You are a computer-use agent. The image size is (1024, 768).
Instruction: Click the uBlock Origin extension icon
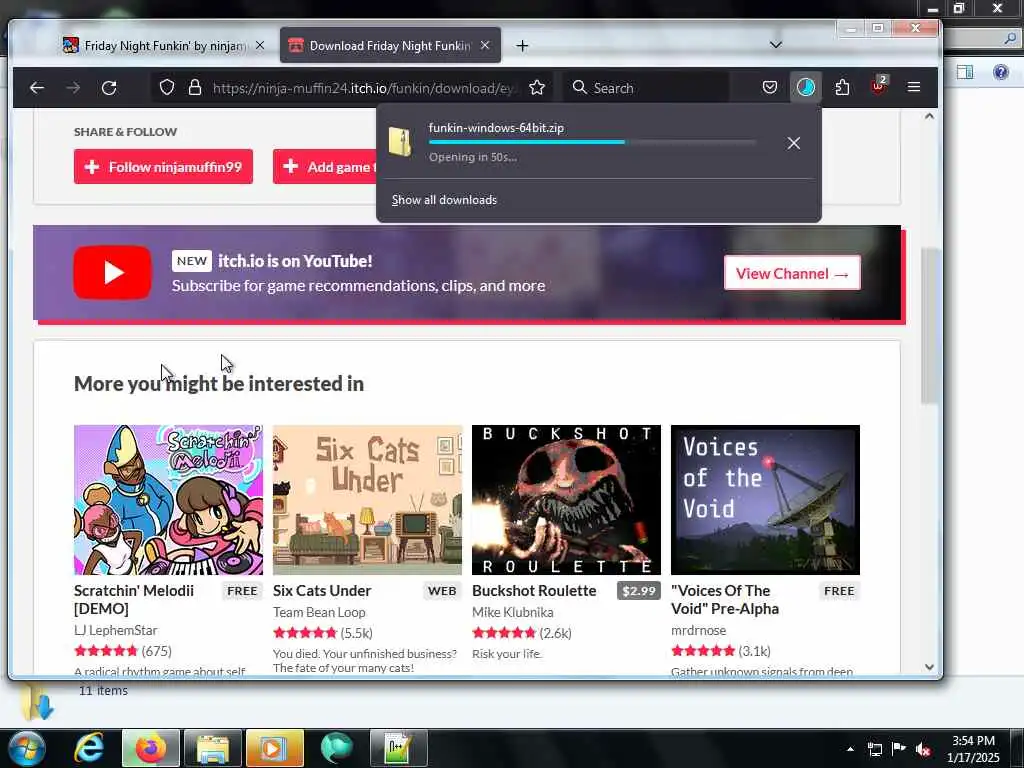(x=878, y=86)
